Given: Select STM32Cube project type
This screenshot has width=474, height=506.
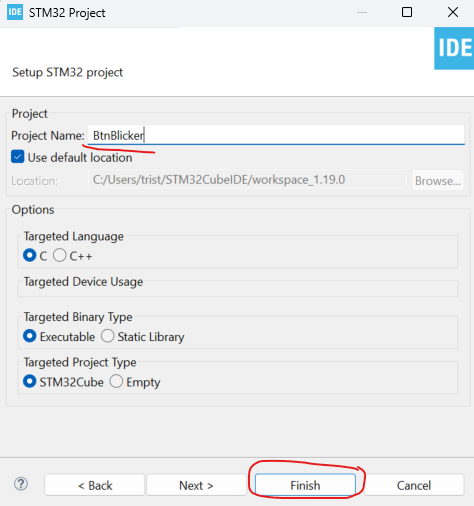Looking at the screenshot, I should 30,381.
